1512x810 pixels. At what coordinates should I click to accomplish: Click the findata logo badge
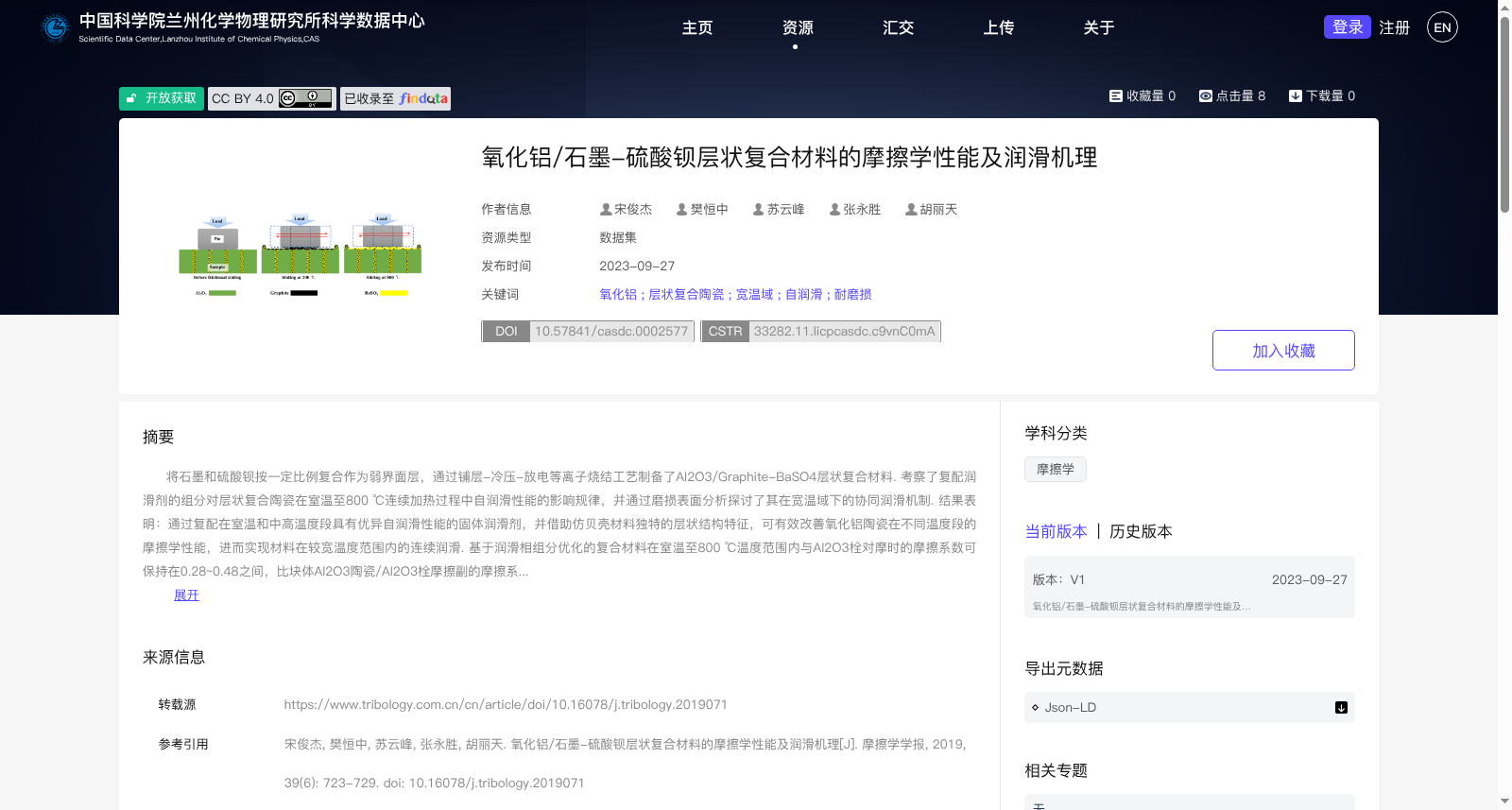coord(395,98)
